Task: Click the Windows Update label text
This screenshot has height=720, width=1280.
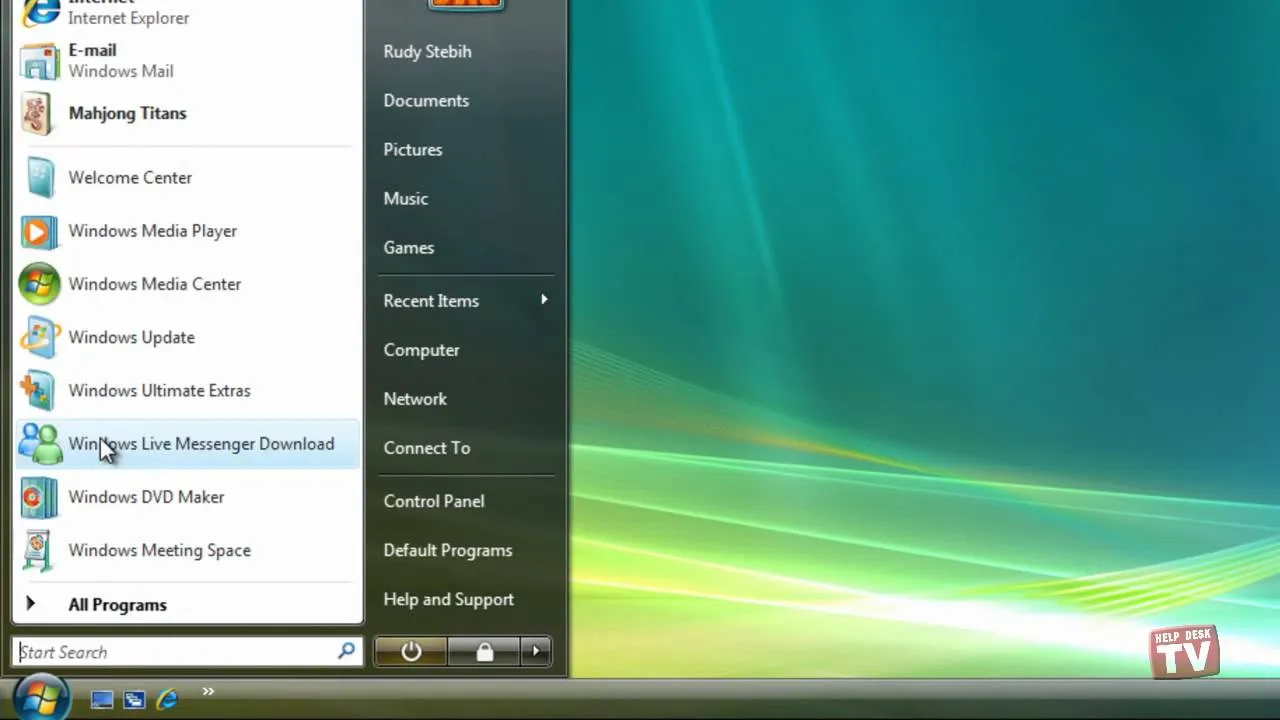Action: (x=132, y=338)
